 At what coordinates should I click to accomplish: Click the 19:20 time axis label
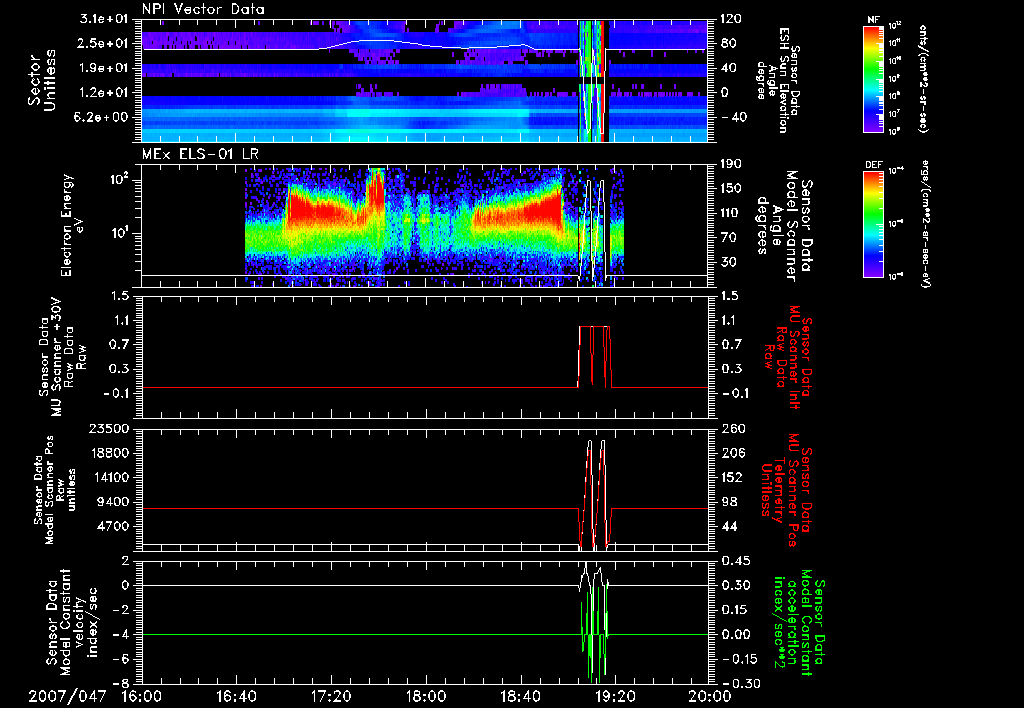click(615, 696)
